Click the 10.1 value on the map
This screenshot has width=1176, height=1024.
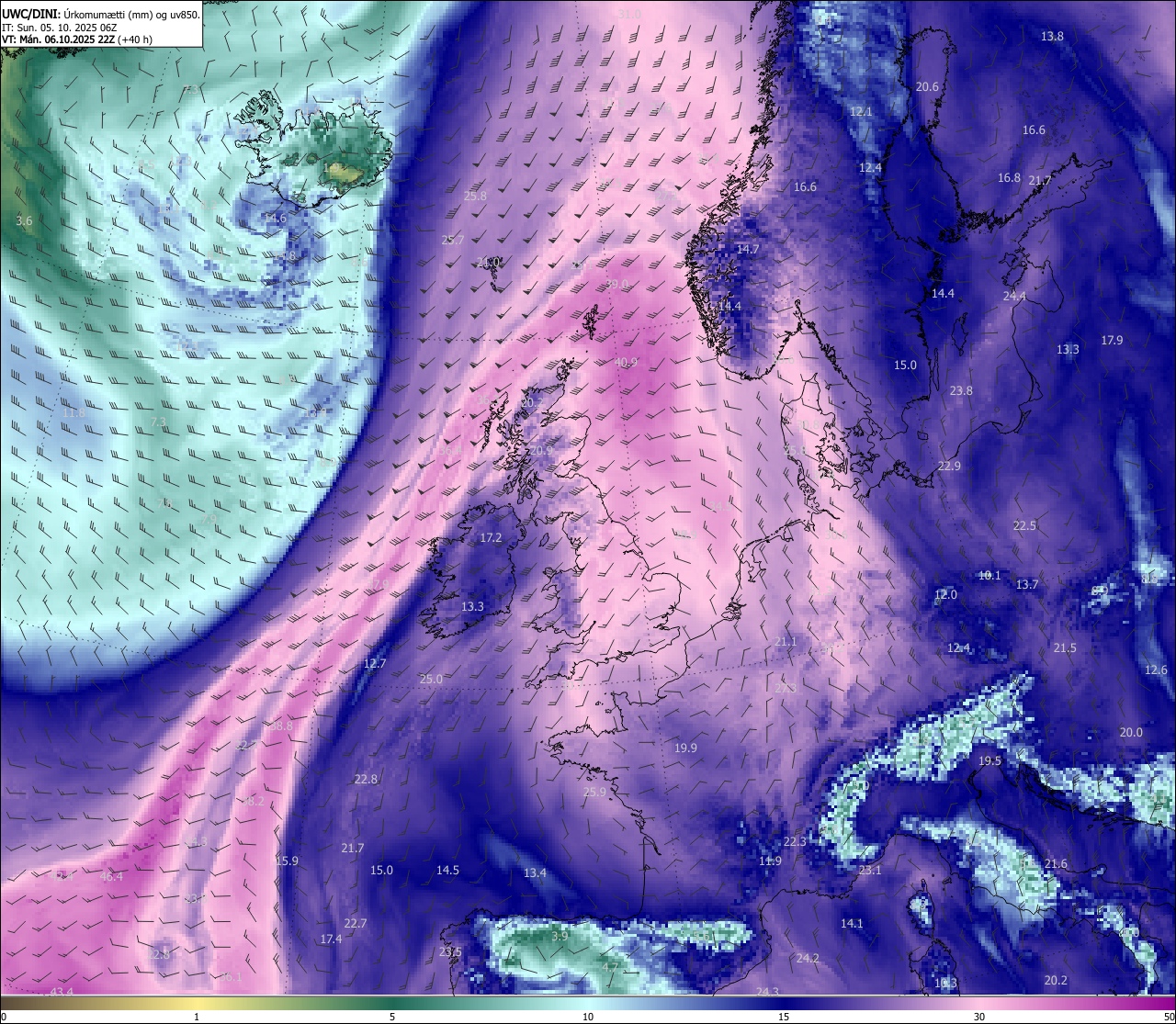tap(989, 575)
